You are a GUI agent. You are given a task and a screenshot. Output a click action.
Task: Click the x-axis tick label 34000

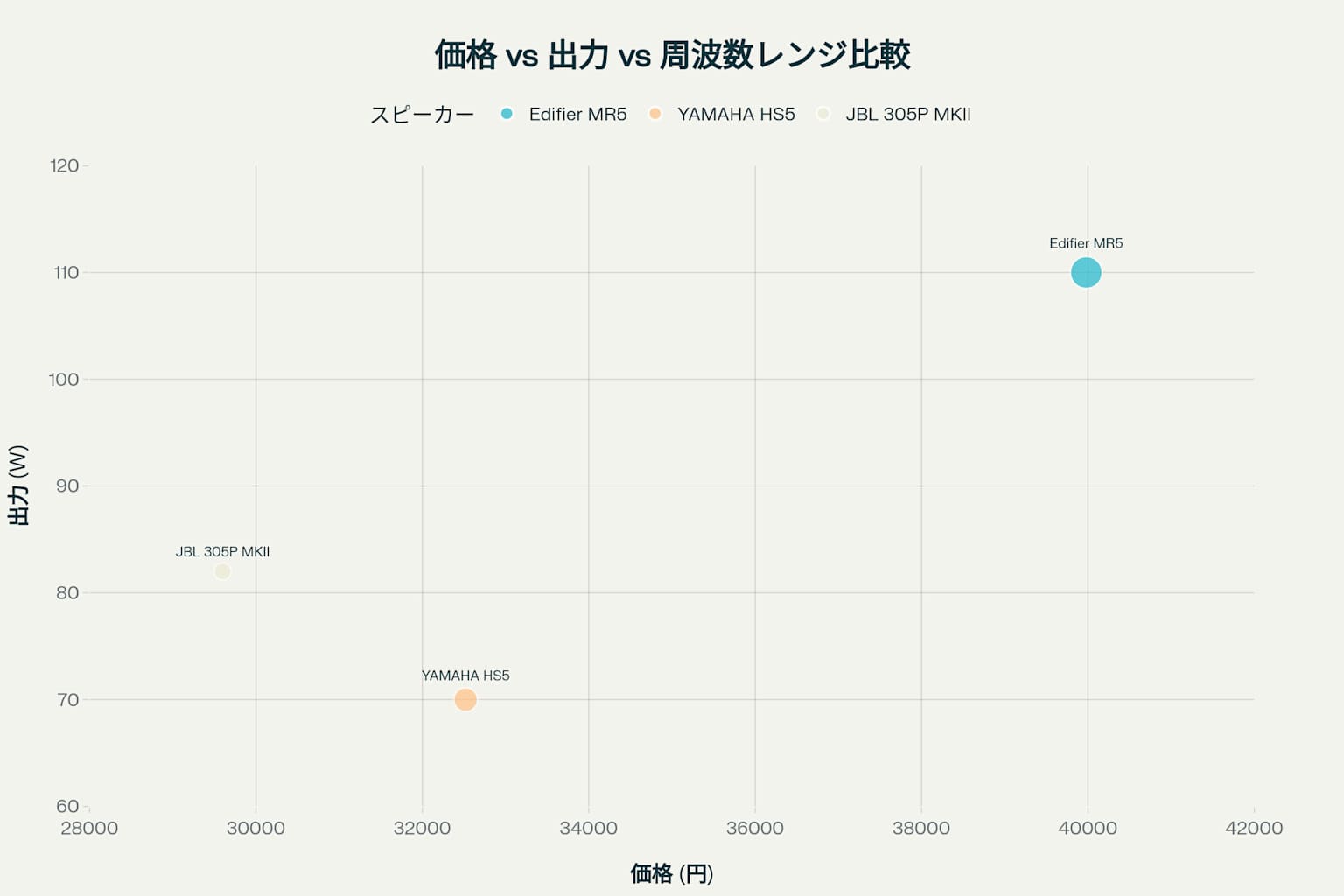[x=588, y=828]
